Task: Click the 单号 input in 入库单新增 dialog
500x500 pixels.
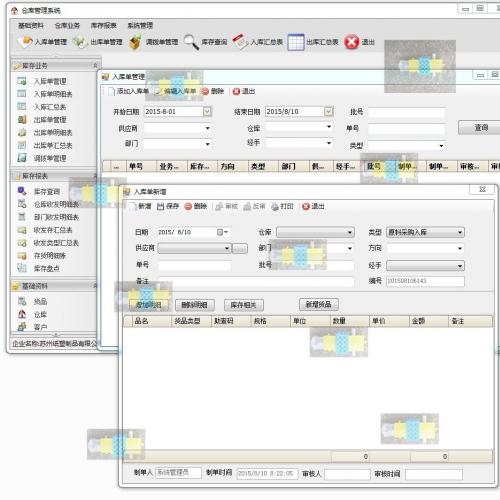Action: point(194,266)
